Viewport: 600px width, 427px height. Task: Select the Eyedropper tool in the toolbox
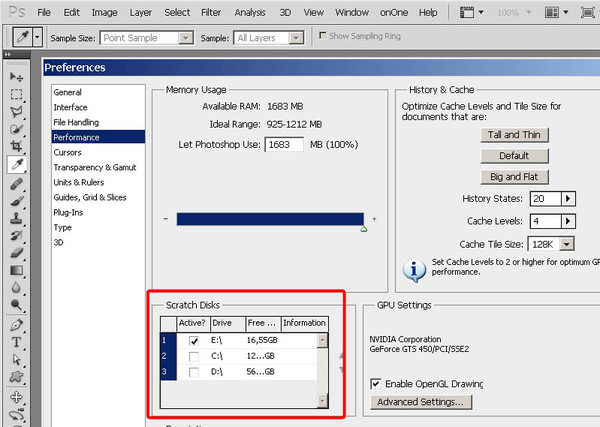pyautogui.click(x=16, y=165)
